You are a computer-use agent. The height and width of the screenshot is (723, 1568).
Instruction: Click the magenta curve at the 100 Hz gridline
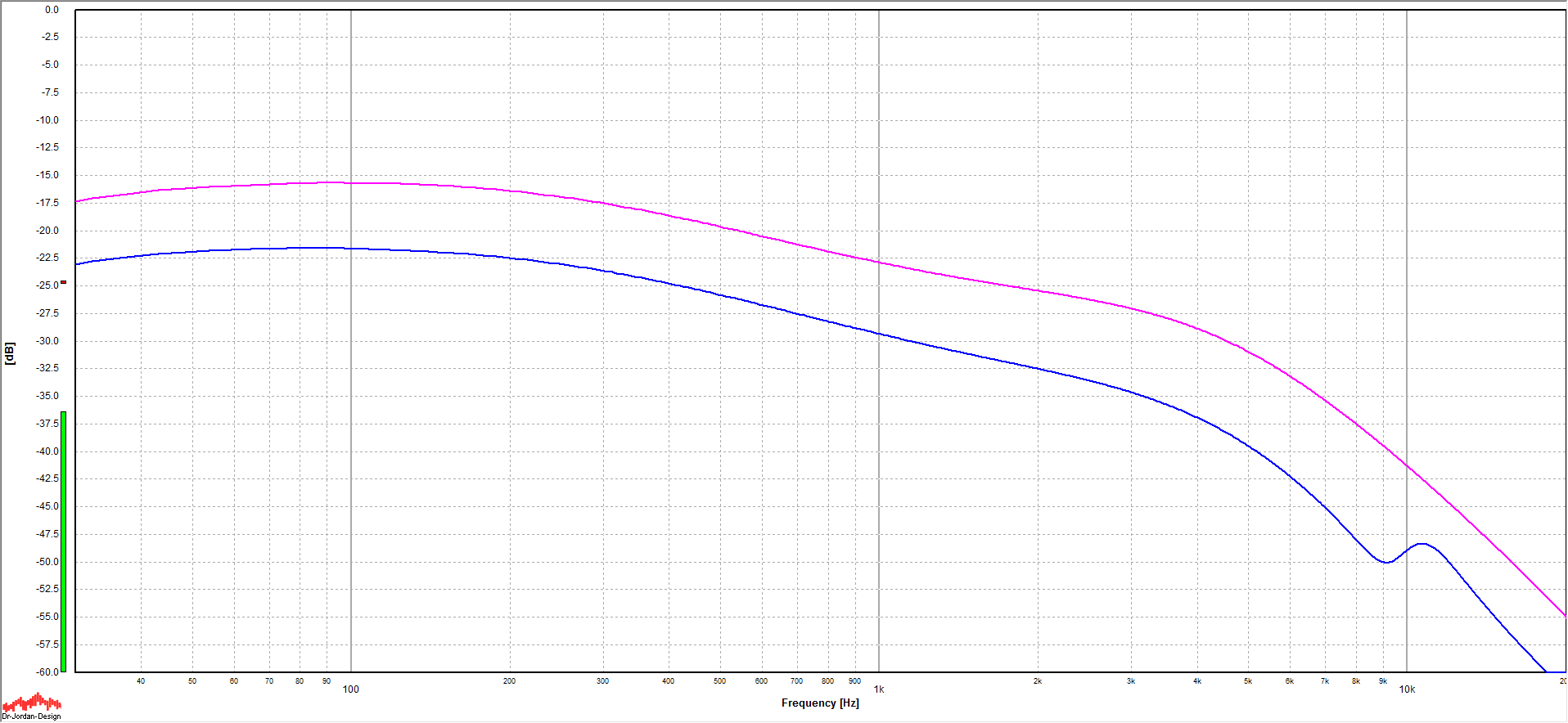(x=351, y=183)
